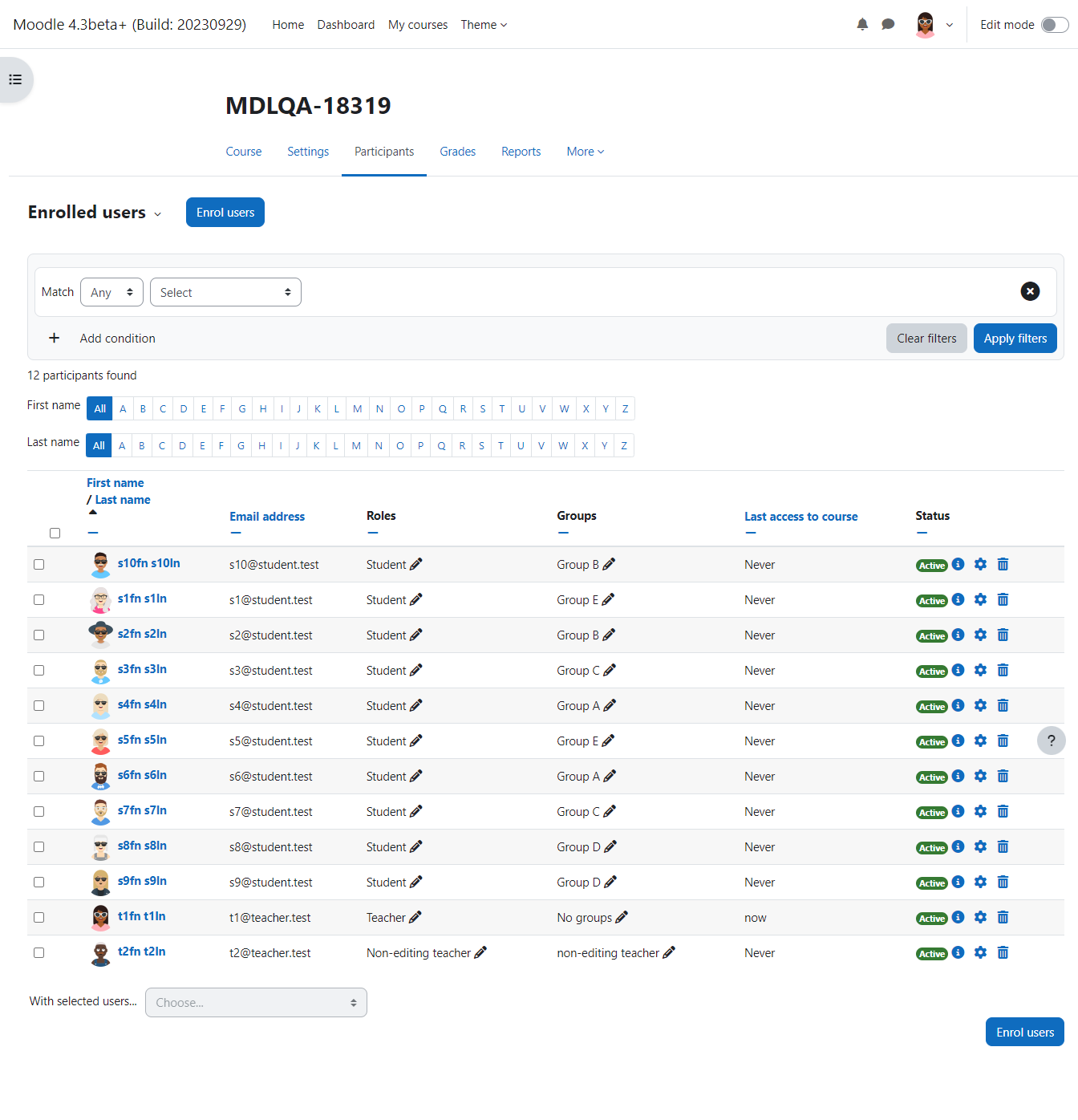Open the filter type Select dropdown
This screenshot has width=1078, height=1120.
point(225,292)
